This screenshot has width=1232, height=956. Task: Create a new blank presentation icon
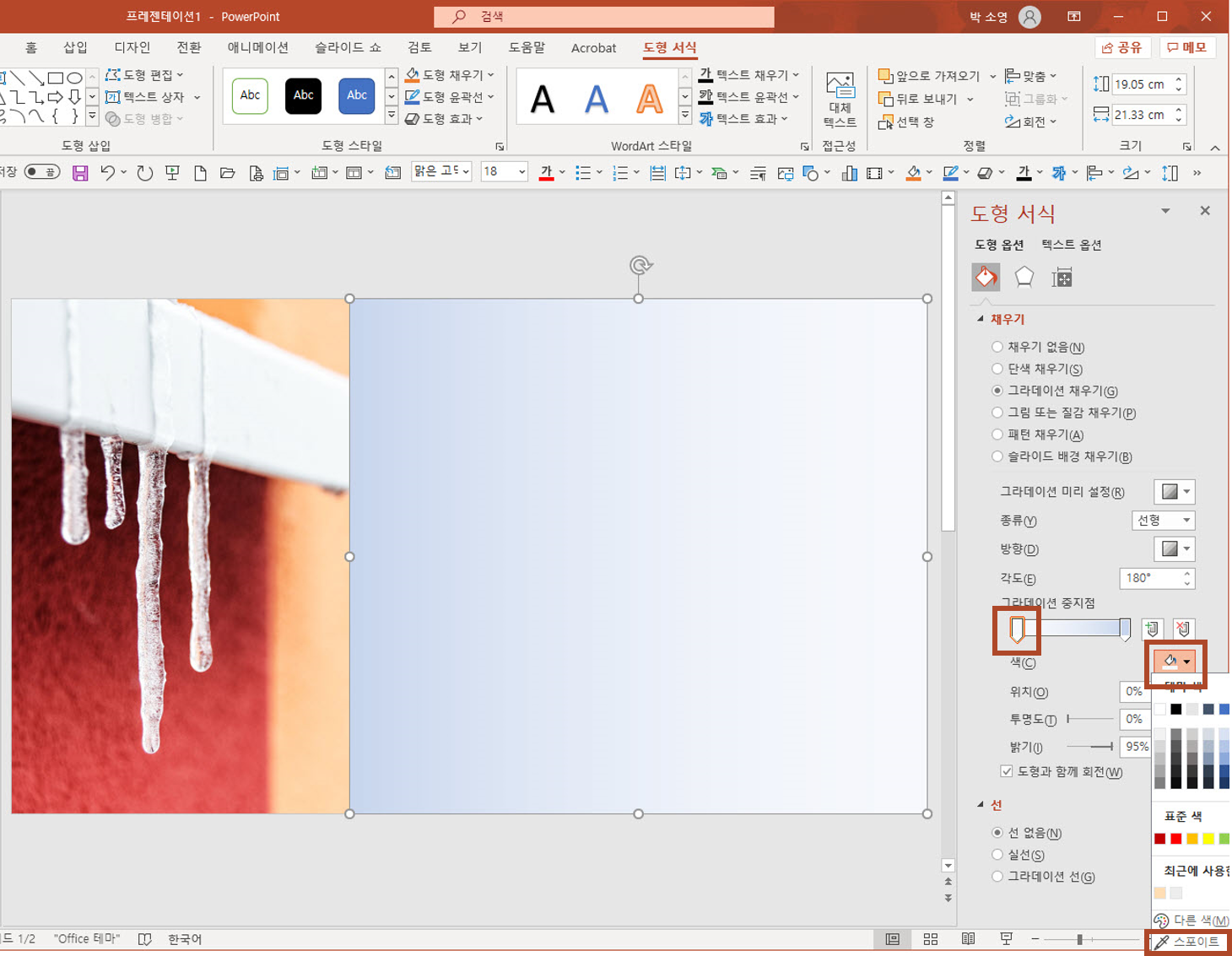(200, 173)
